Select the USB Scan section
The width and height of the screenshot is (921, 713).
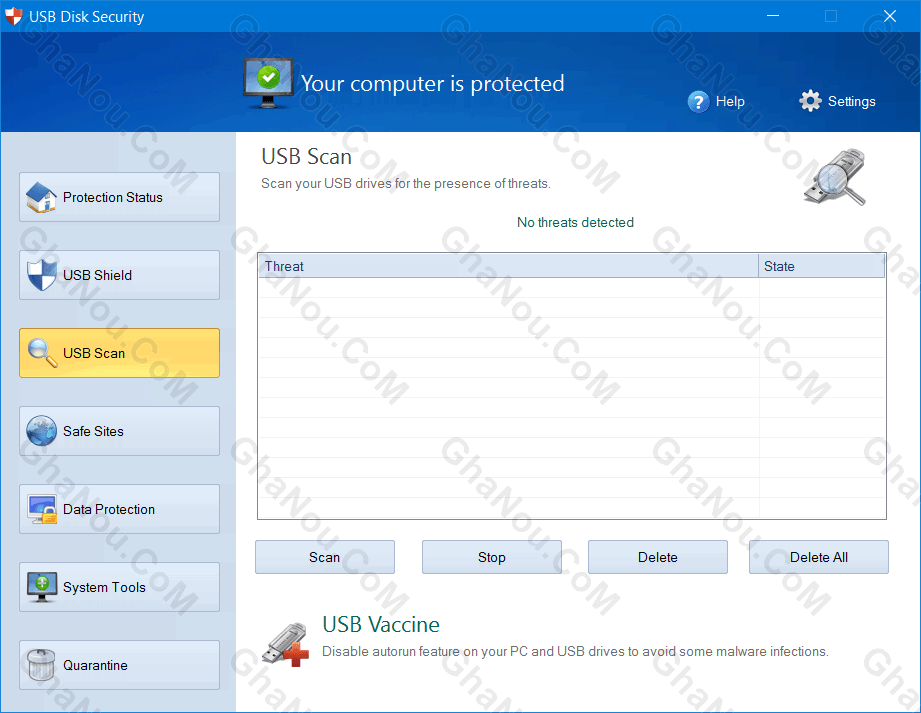[x=119, y=353]
